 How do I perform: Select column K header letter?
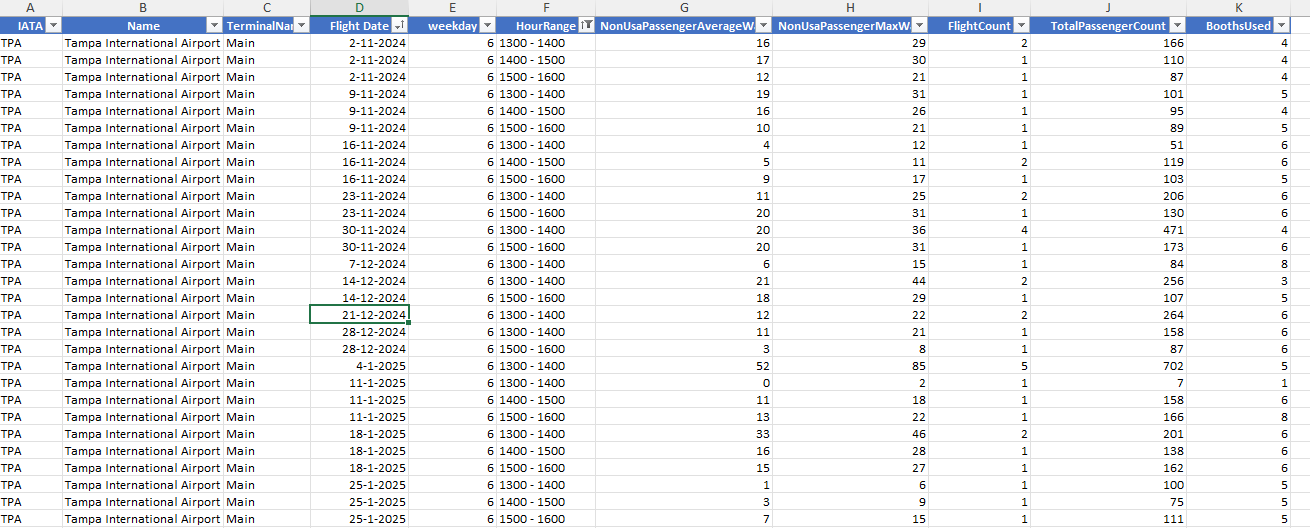1249,8
